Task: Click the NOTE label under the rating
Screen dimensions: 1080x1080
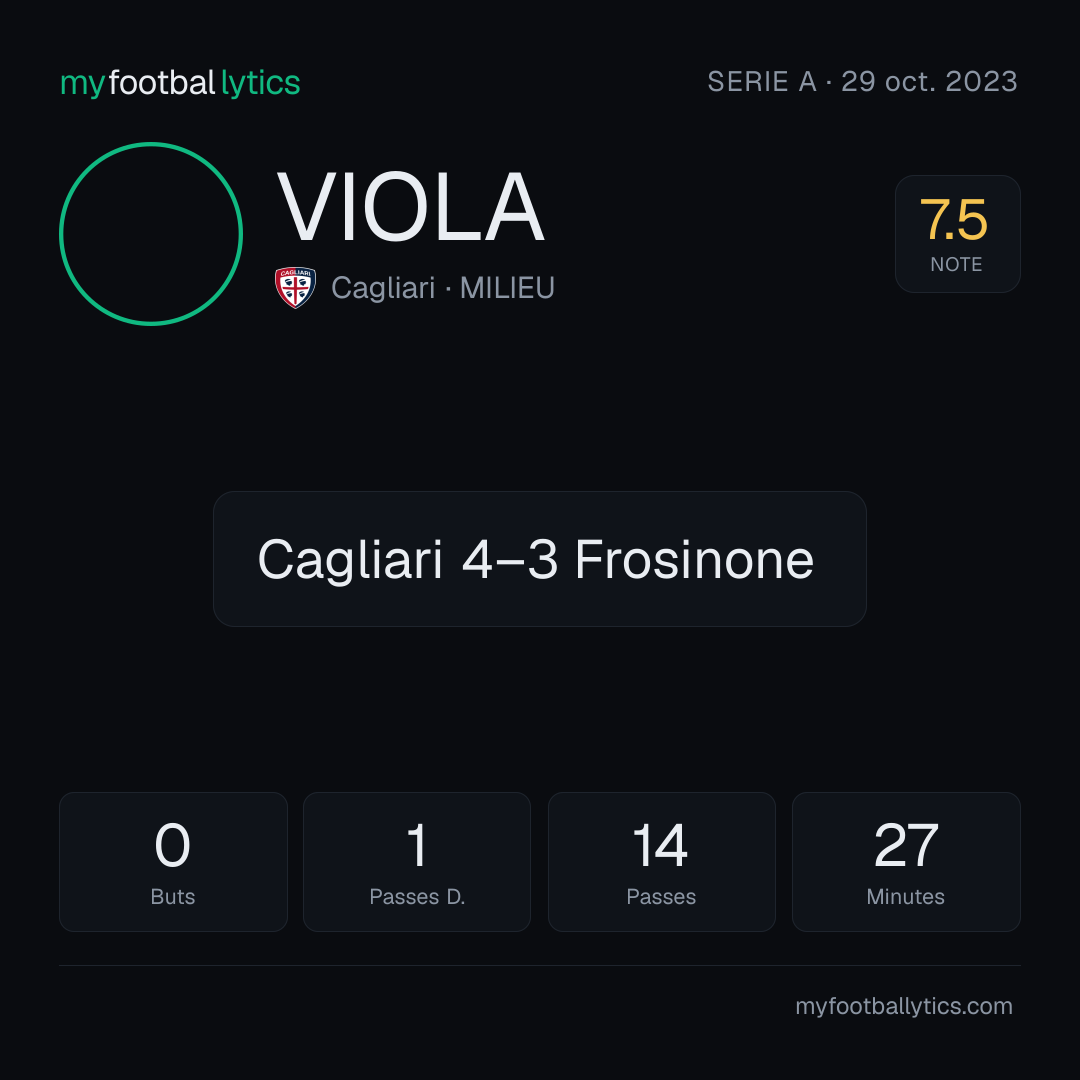Action: click(x=956, y=264)
